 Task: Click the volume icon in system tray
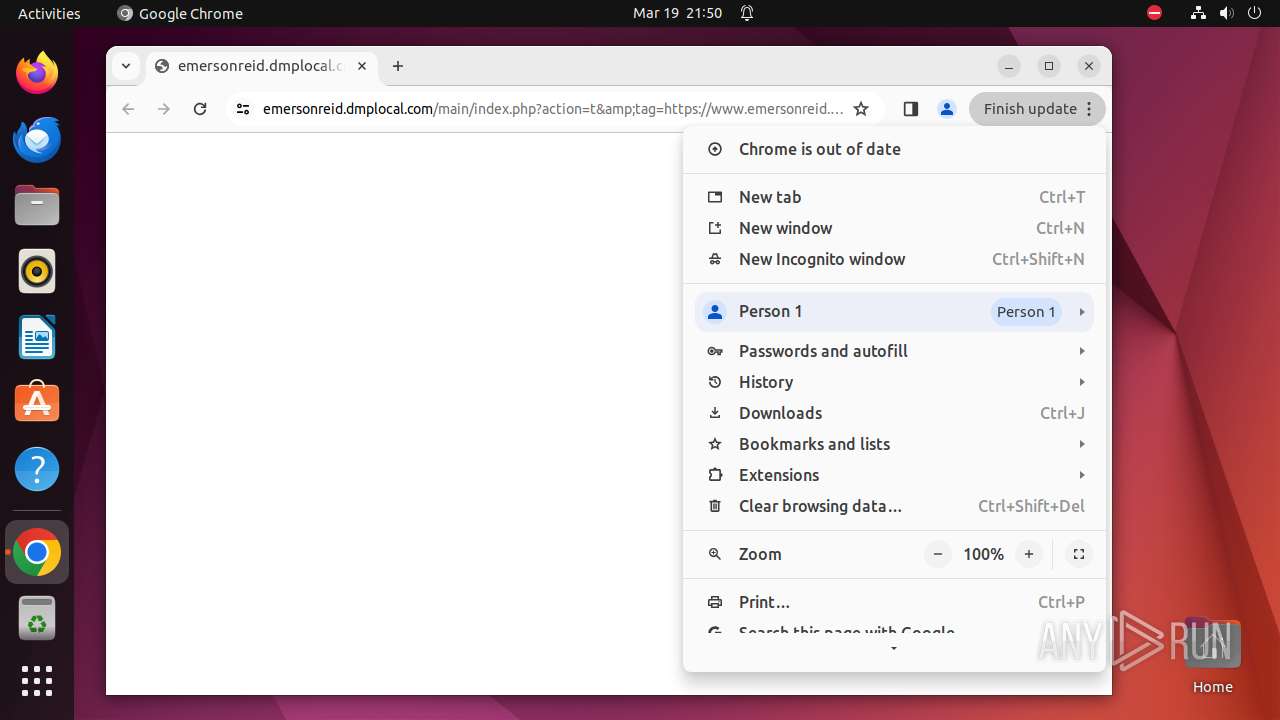pos(1226,13)
